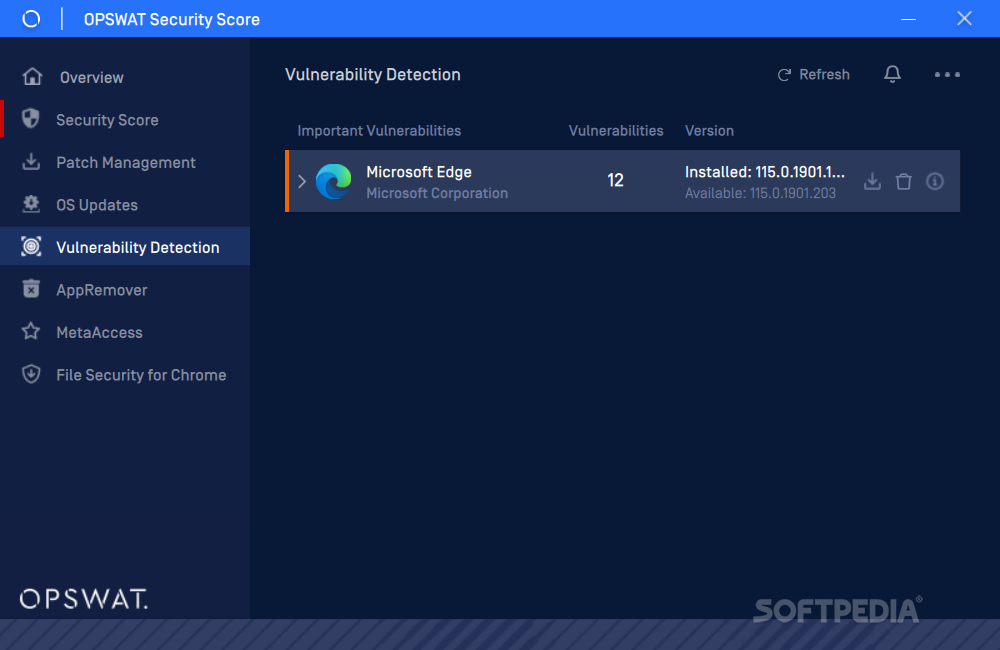The image size is (1000, 650).
Task: Open the Security Score menu item
Action: 125,120
